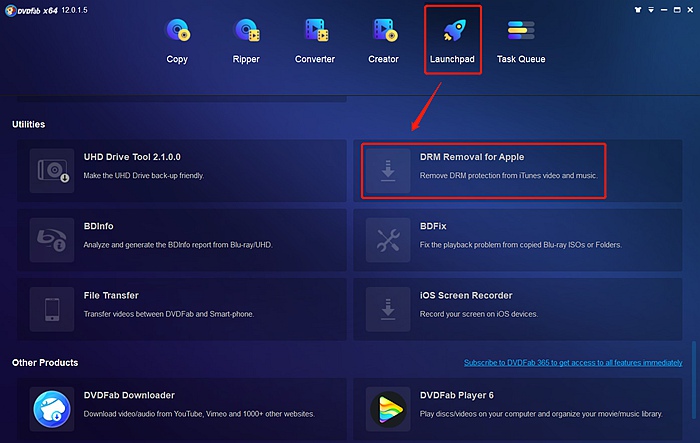Click the version number 12.0.1.5

point(75,10)
